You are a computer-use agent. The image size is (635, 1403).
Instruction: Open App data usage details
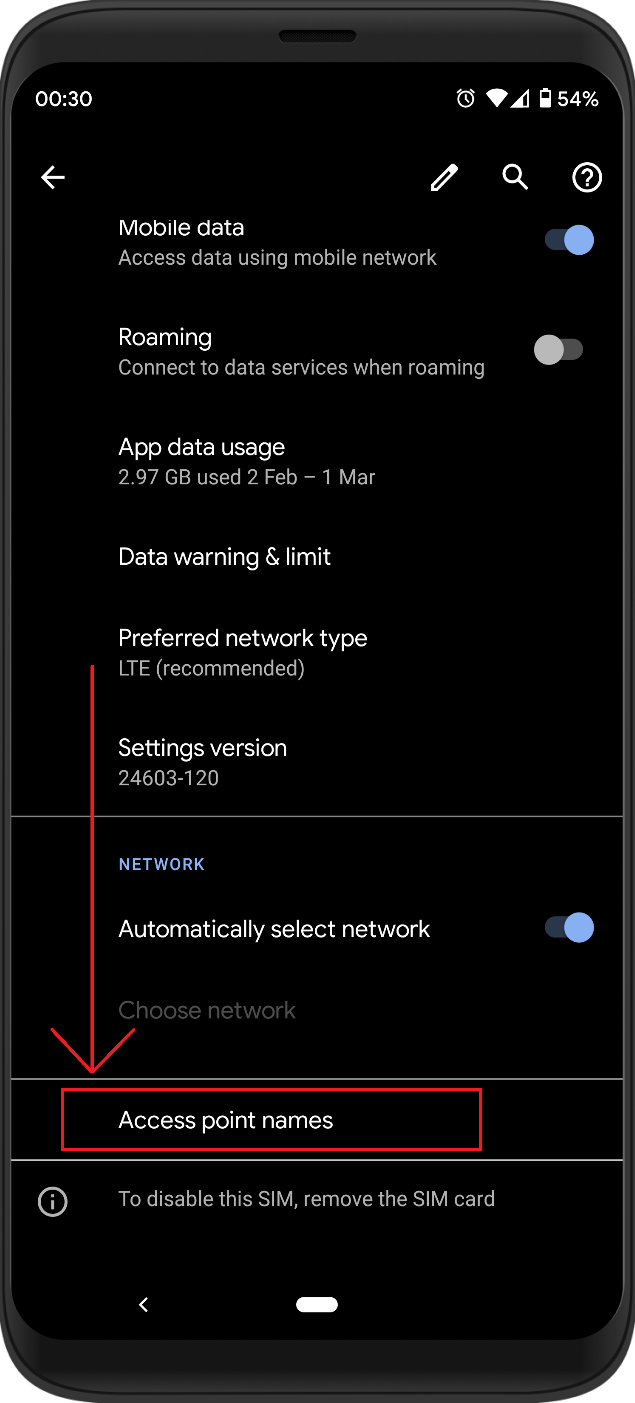tap(246, 461)
